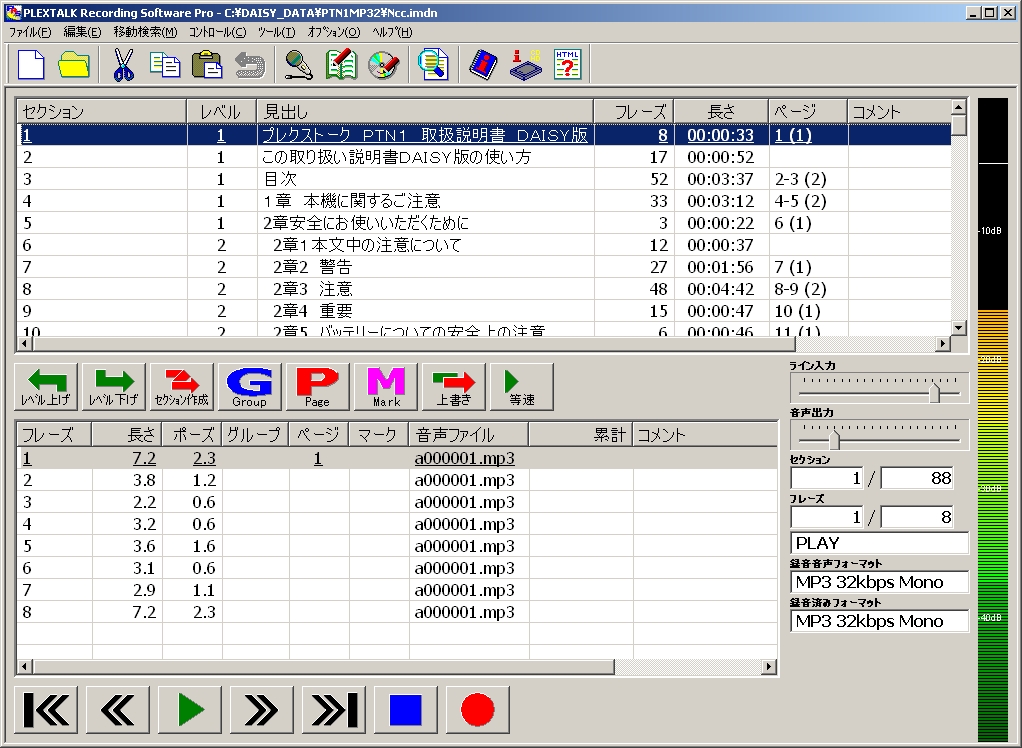Click the PLAY status field

tap(879, 543)
